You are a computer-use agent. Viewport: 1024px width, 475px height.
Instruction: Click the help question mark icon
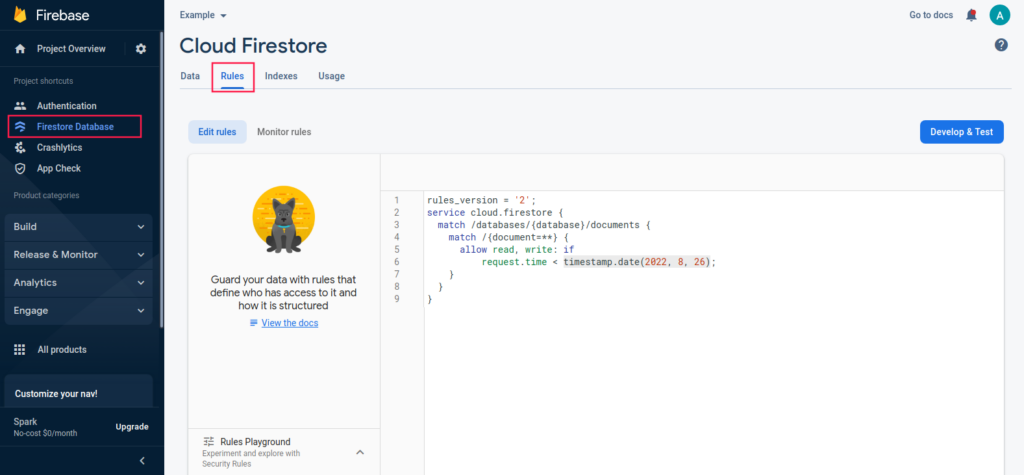(1001, 45)
